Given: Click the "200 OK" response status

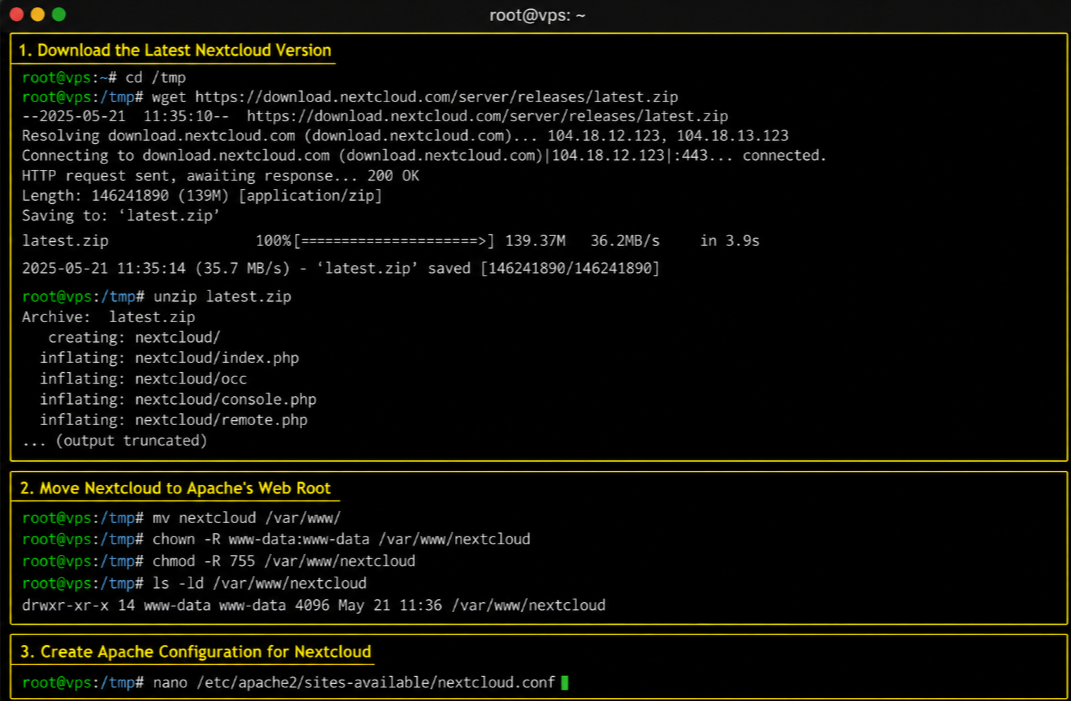Looking at the screenshot, I should tap(393, 176).
